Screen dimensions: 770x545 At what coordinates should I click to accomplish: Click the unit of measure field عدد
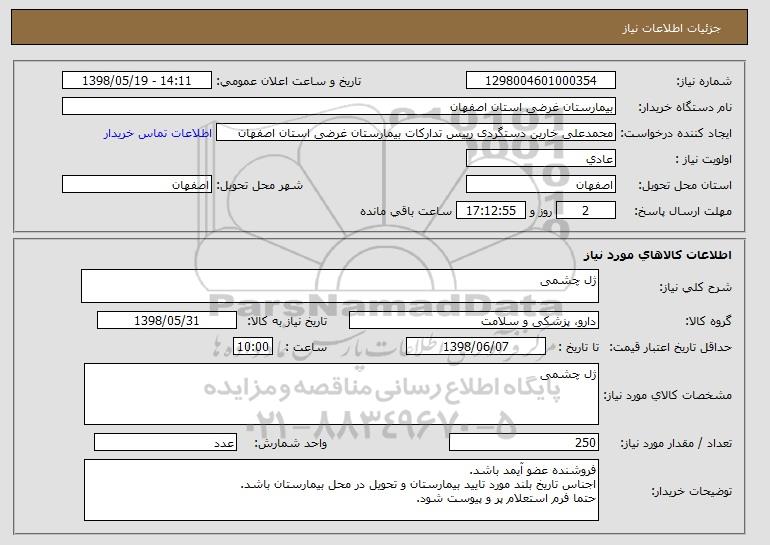[165, 442]
